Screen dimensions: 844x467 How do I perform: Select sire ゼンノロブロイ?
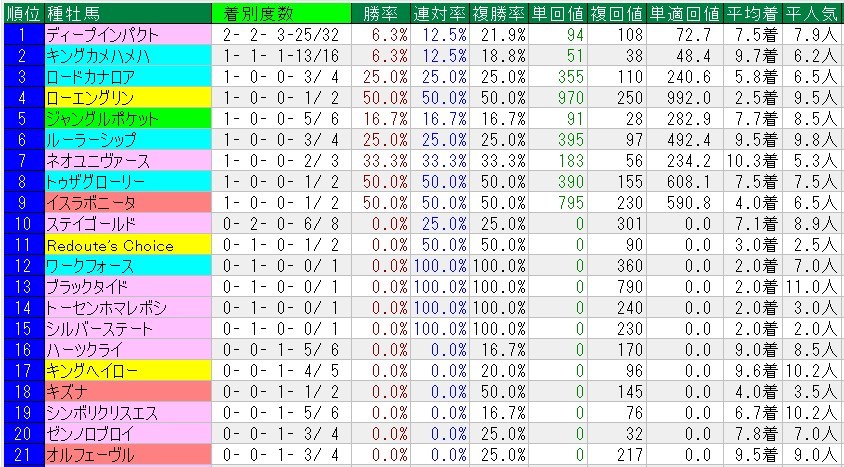[128, 434]
